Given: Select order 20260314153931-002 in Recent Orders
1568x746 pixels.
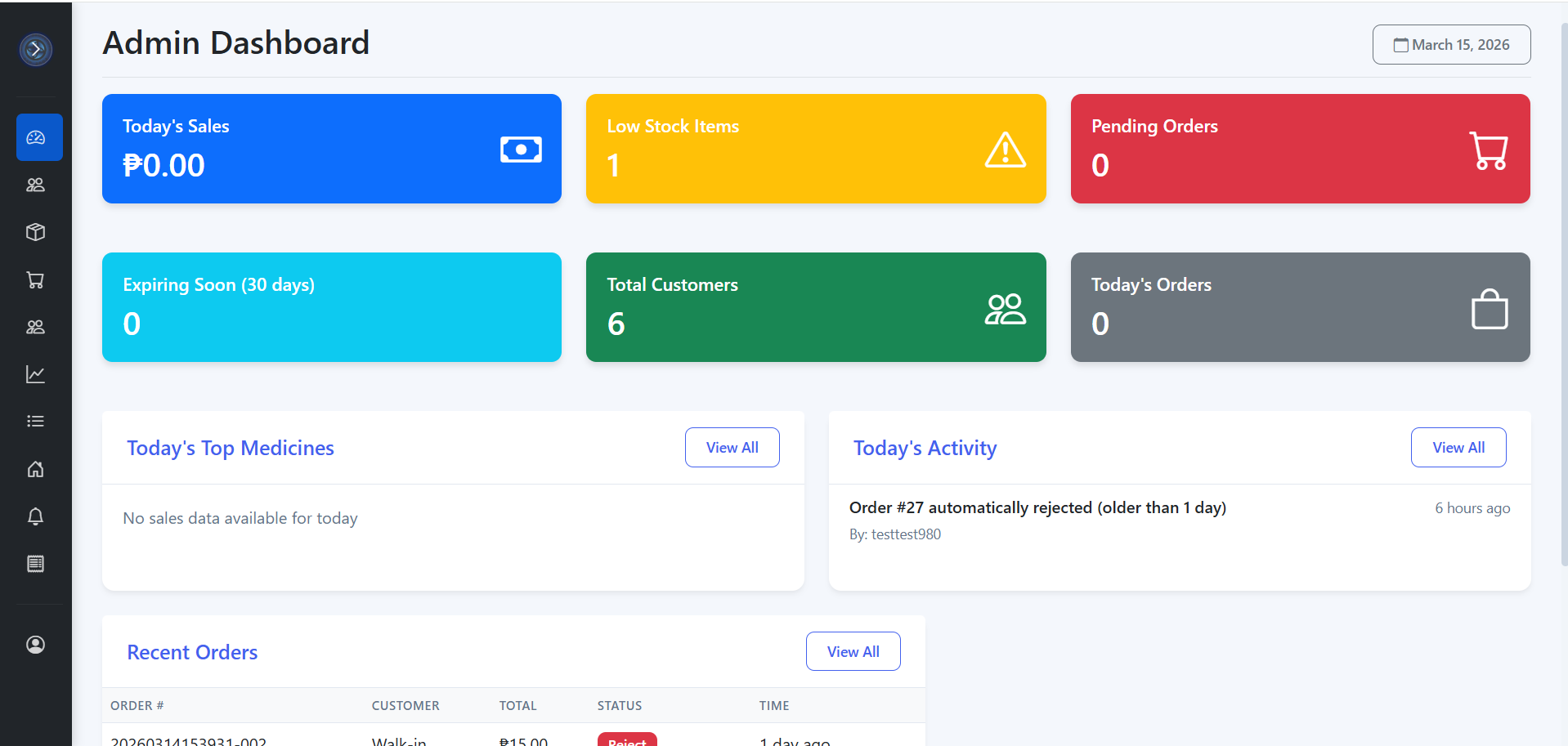Looking at the screenshot, I should pos(189,739).
